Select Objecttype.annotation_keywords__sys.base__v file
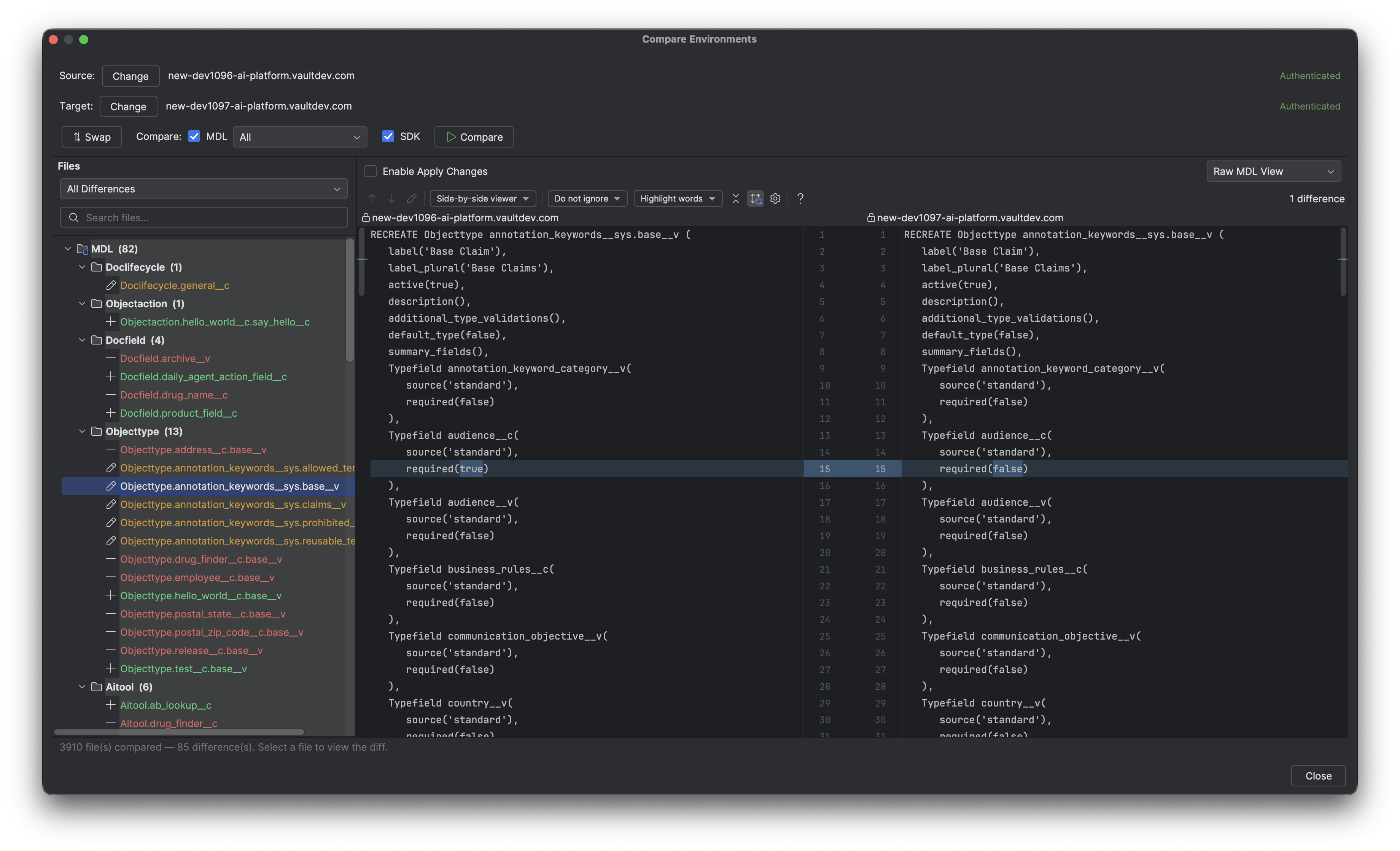The height and width of the screenshot is (851, 1400). (229, 486)
